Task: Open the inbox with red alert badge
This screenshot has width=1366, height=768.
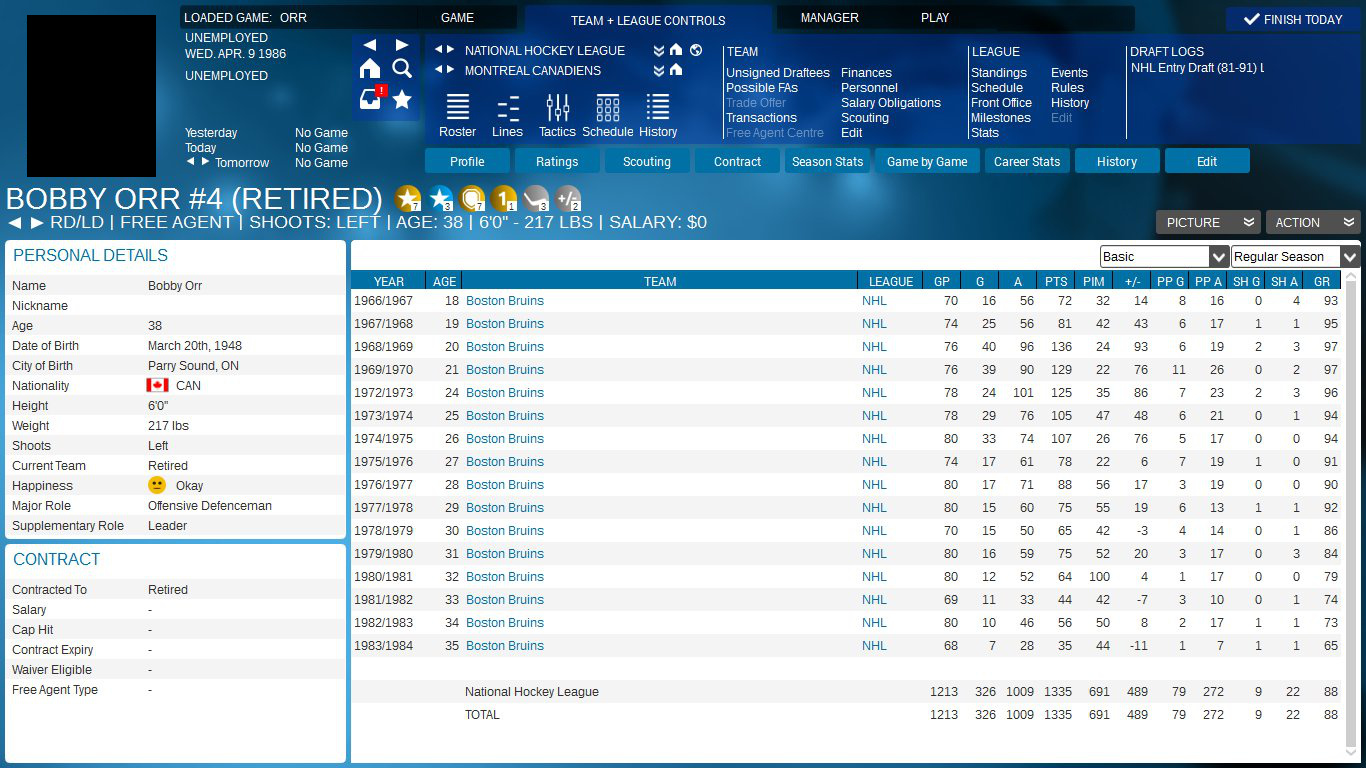Action: point(371,98)
